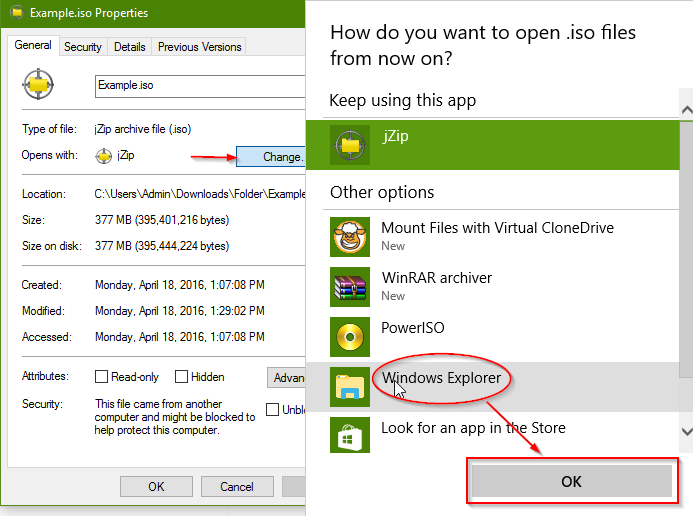The image size is (693, 516).
Task: Click the Store shopping bag icon
Action: [350, 437]
